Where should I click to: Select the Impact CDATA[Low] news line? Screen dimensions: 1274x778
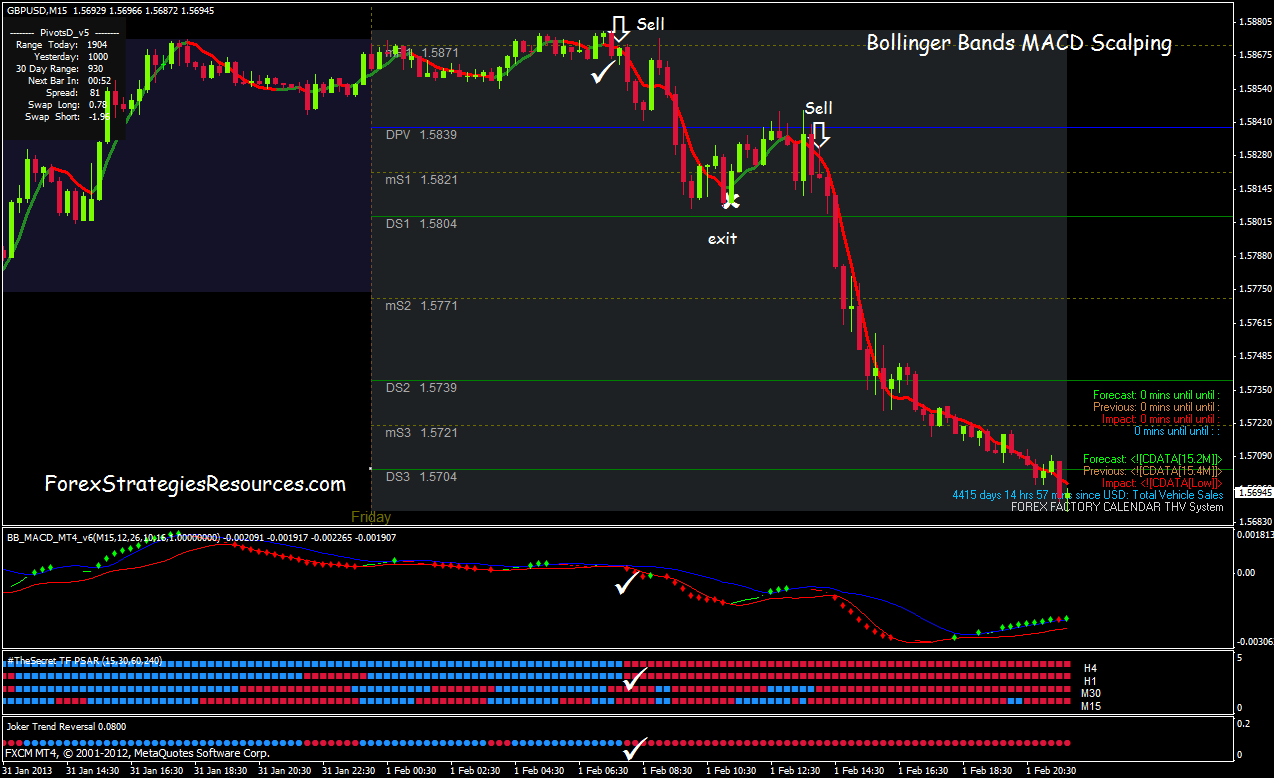click(1160, 482)
